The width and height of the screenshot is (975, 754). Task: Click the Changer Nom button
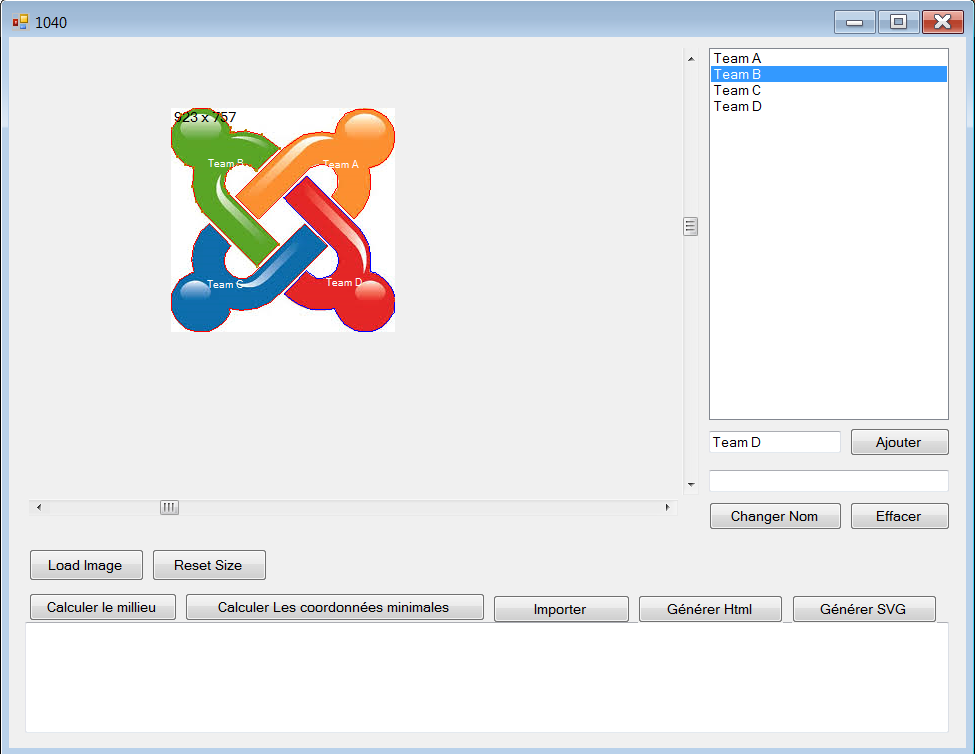[x=775, y=516]
